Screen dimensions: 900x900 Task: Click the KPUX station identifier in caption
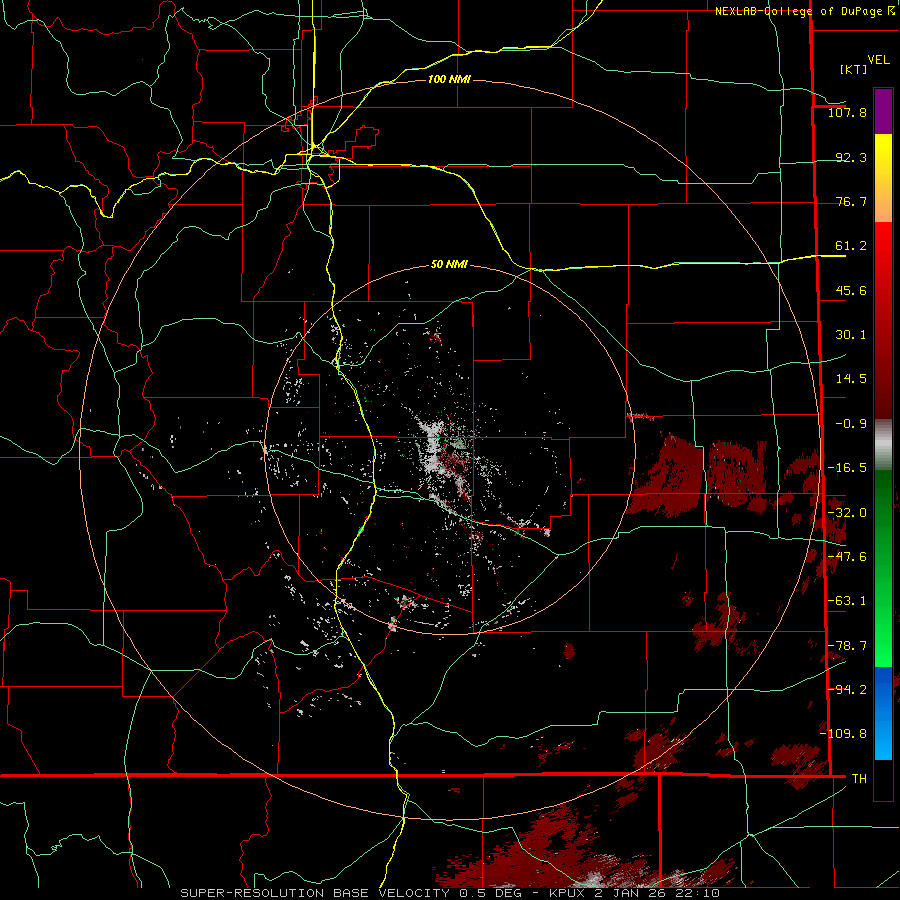(x=568, y=893)
